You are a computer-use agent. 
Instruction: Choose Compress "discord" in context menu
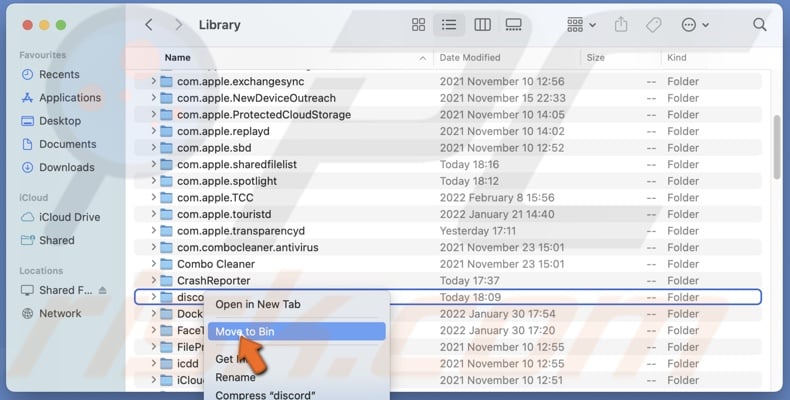coord(266,394)
